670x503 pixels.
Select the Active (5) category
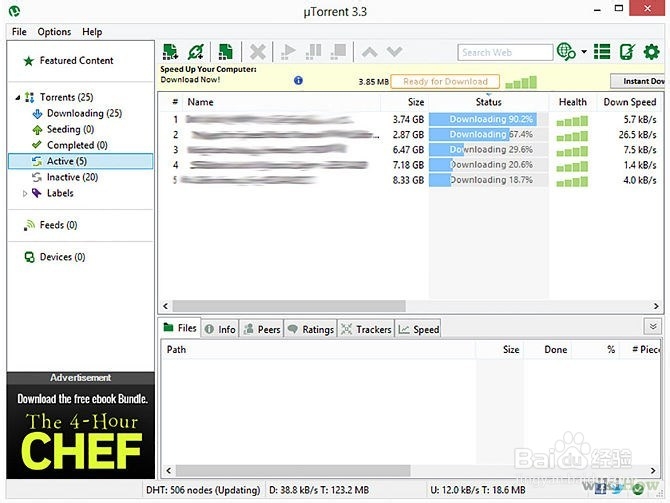coord(80,161)
